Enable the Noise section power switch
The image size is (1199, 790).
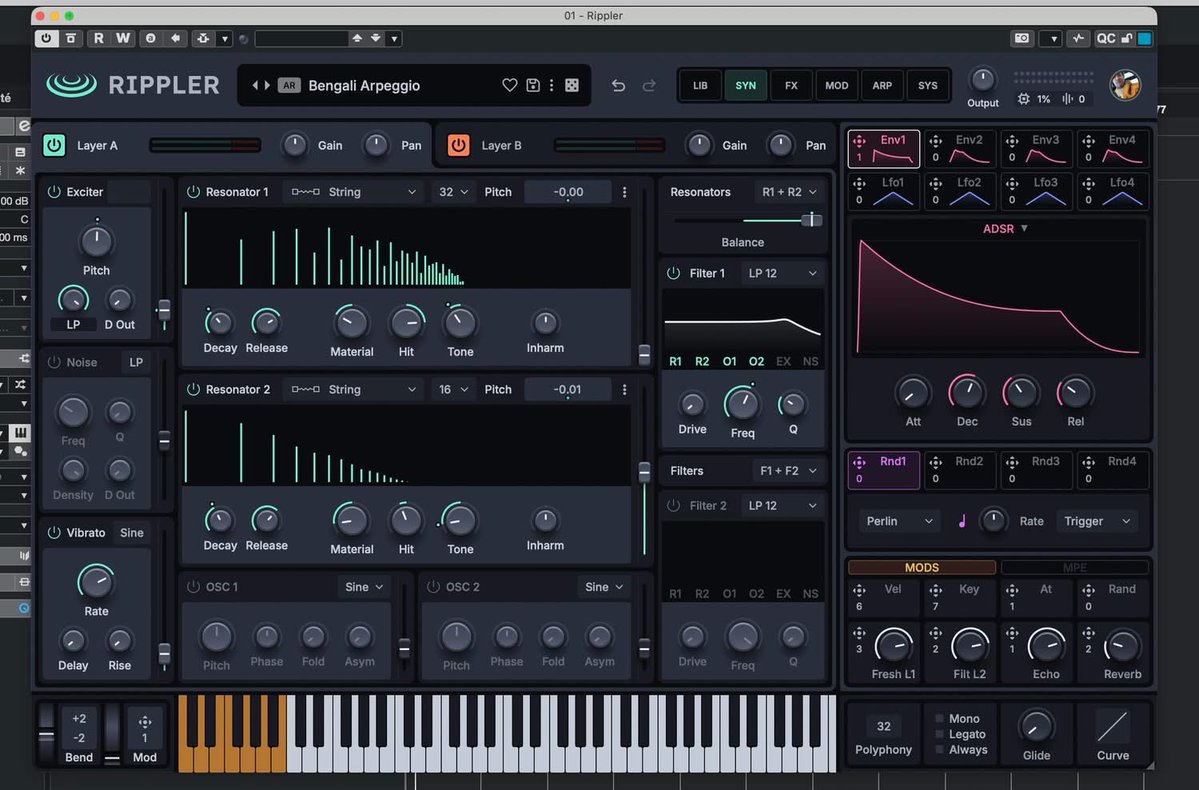54,362
